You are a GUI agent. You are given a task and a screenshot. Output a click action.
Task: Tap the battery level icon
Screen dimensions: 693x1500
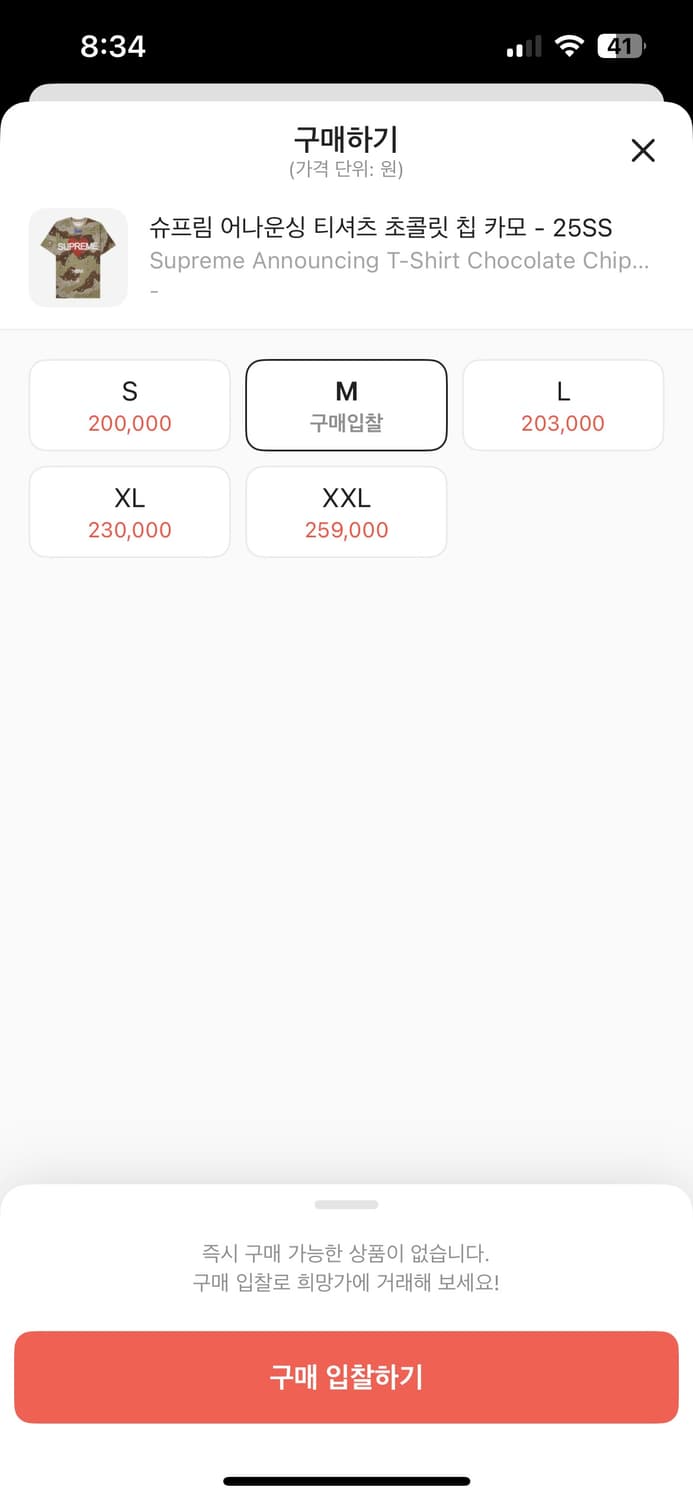(621, 46)
